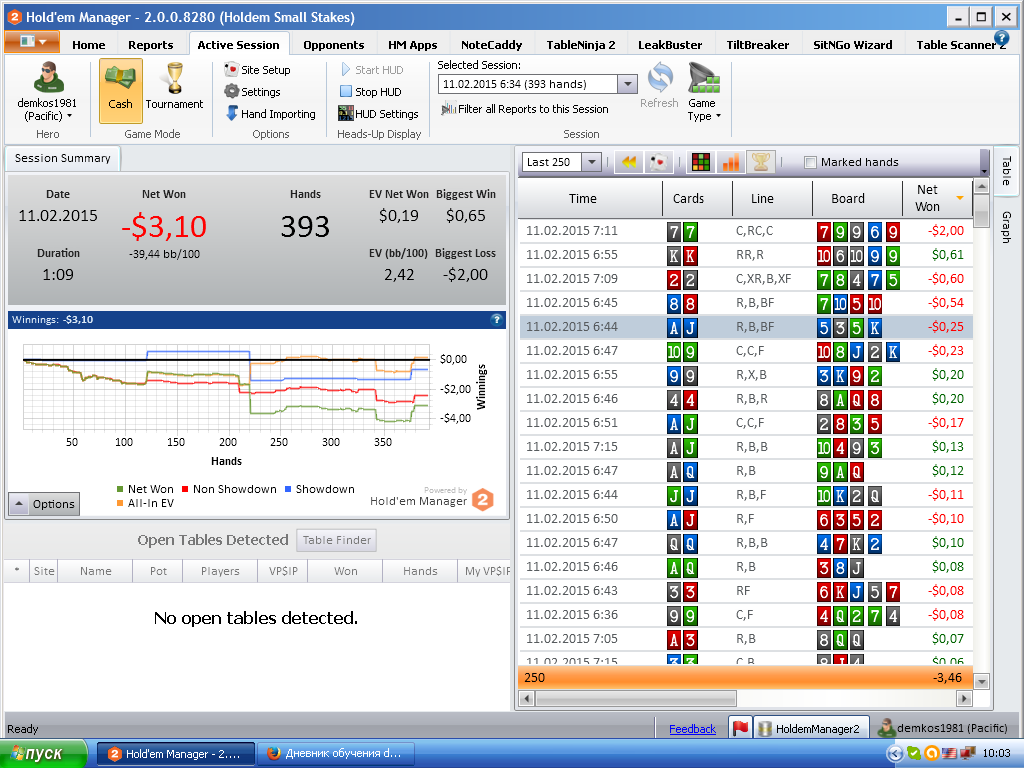Expand the graph Options button
This screenshot has height=768, width=1024.
[x=44, y=504]
